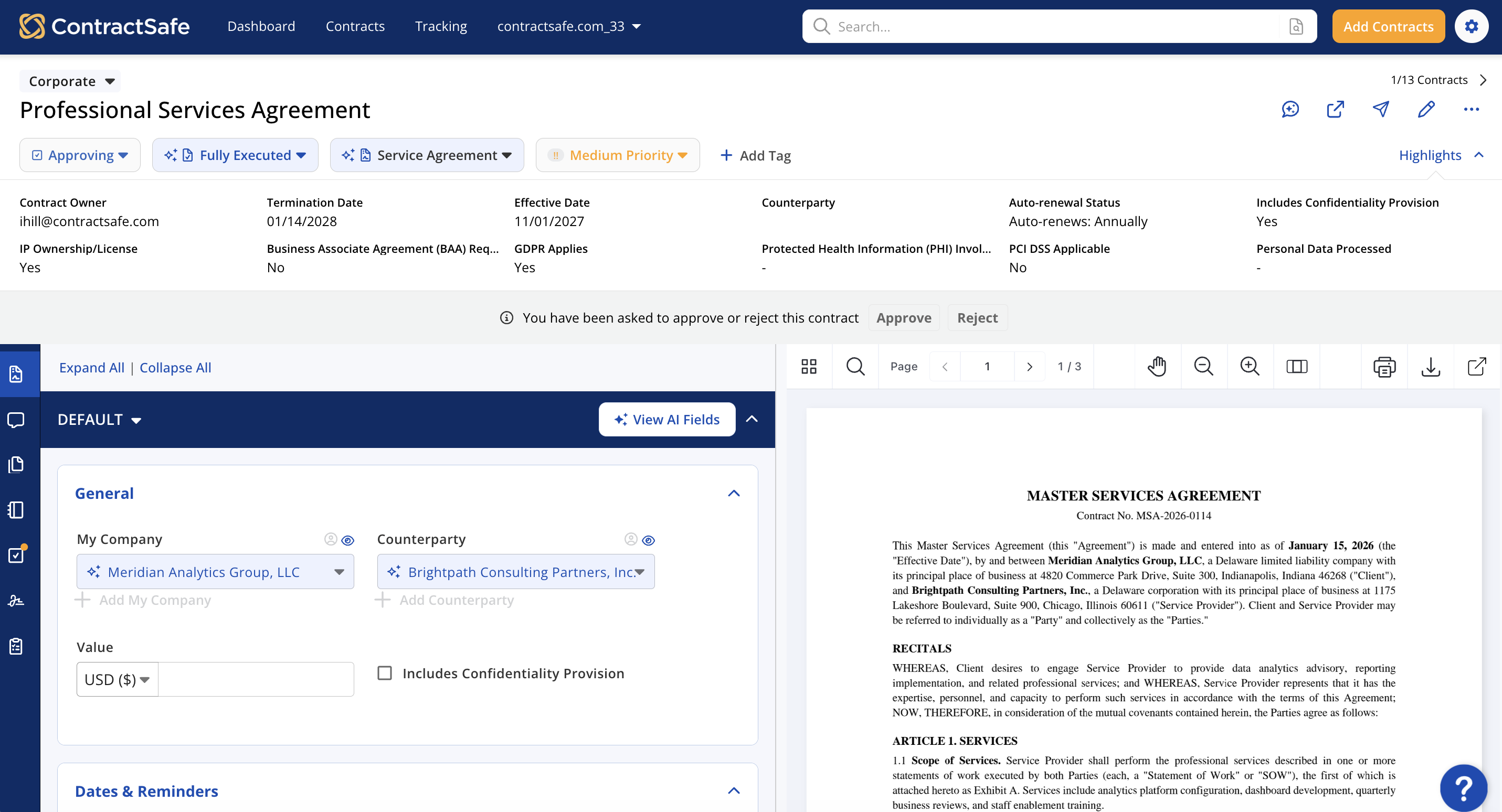Click Collapse All link
The height and width of the screenshot is (812, 1502).
pyautogui.click(x=175, y=367)
